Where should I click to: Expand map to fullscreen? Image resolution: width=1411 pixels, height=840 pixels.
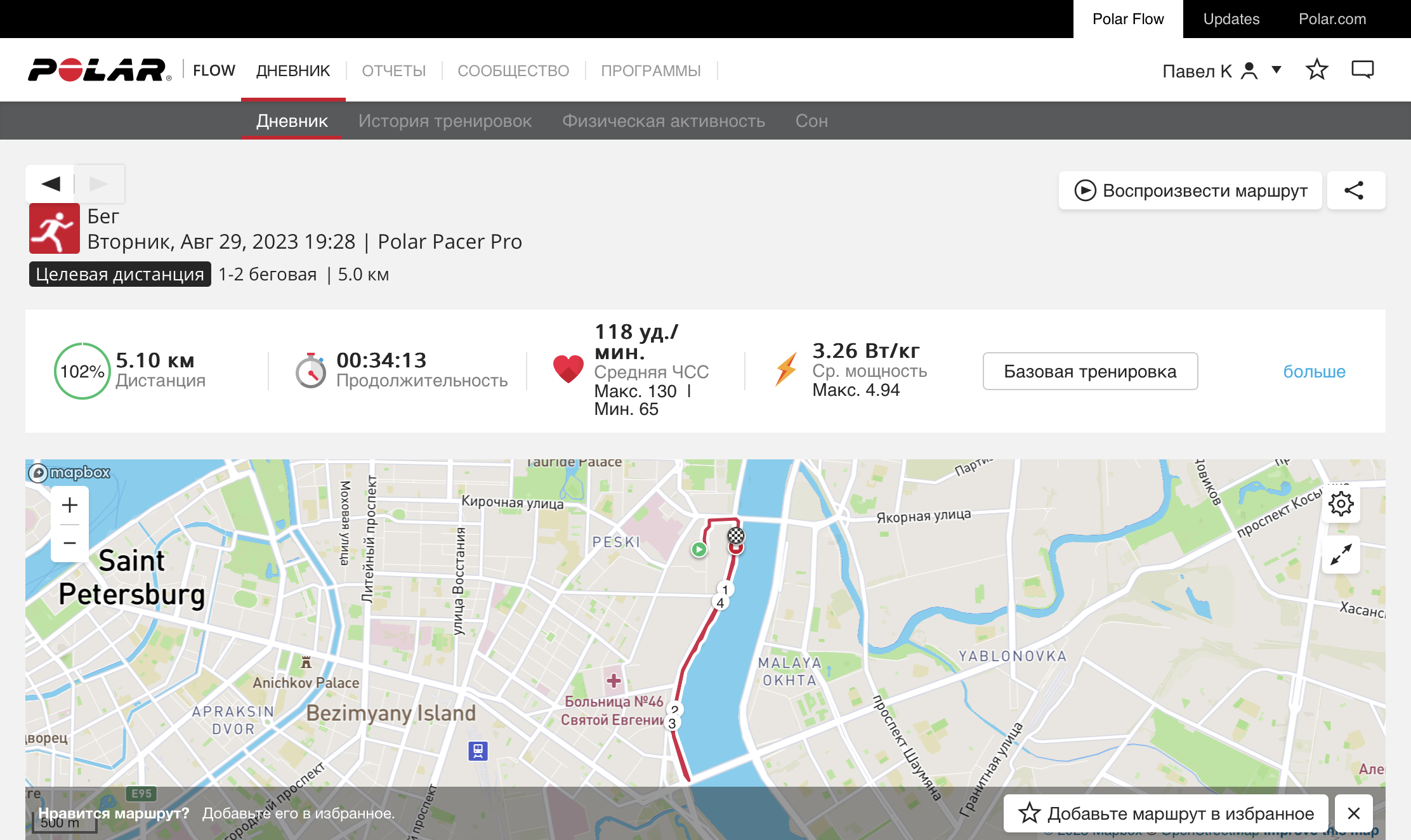click(x=1341, y=555)
